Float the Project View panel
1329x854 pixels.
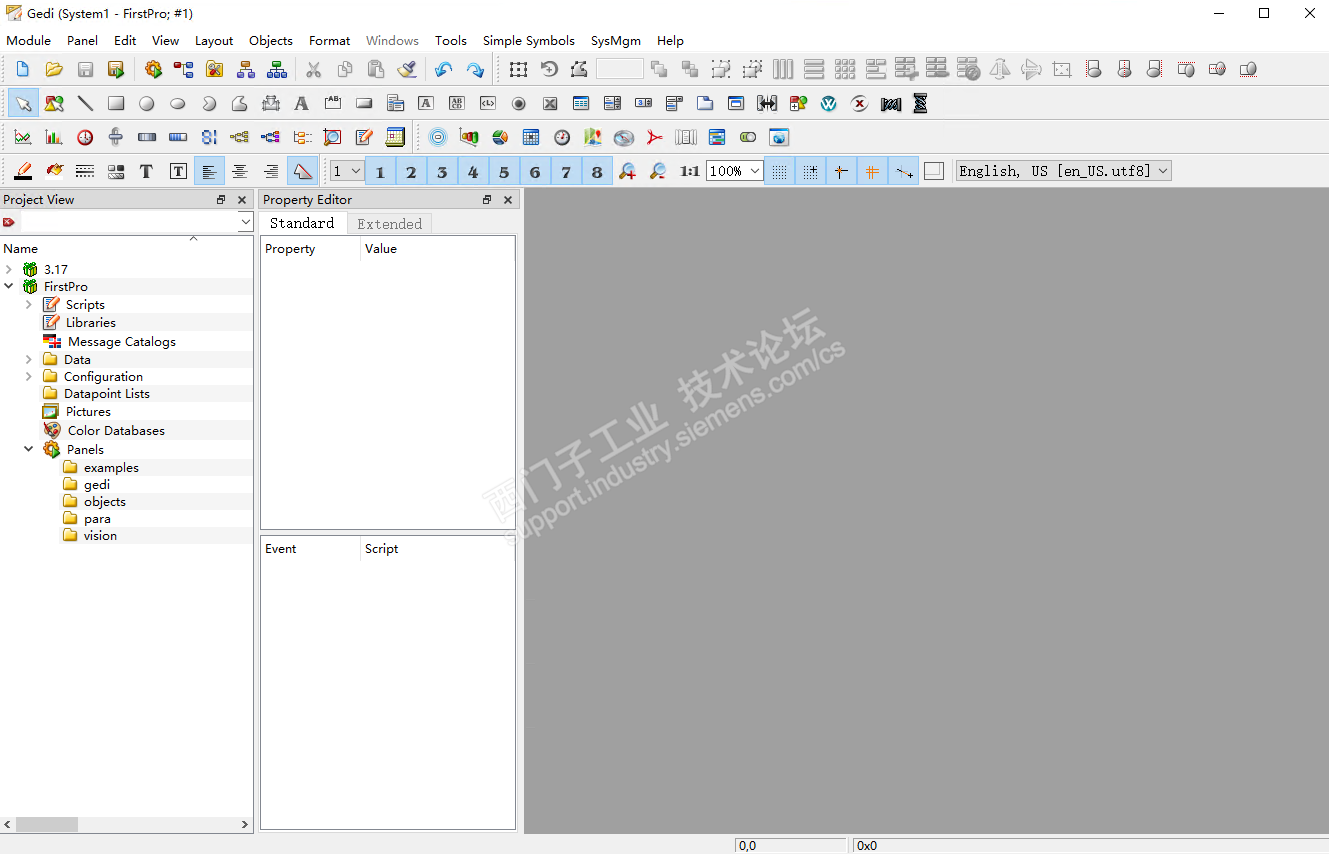(221, 200)
